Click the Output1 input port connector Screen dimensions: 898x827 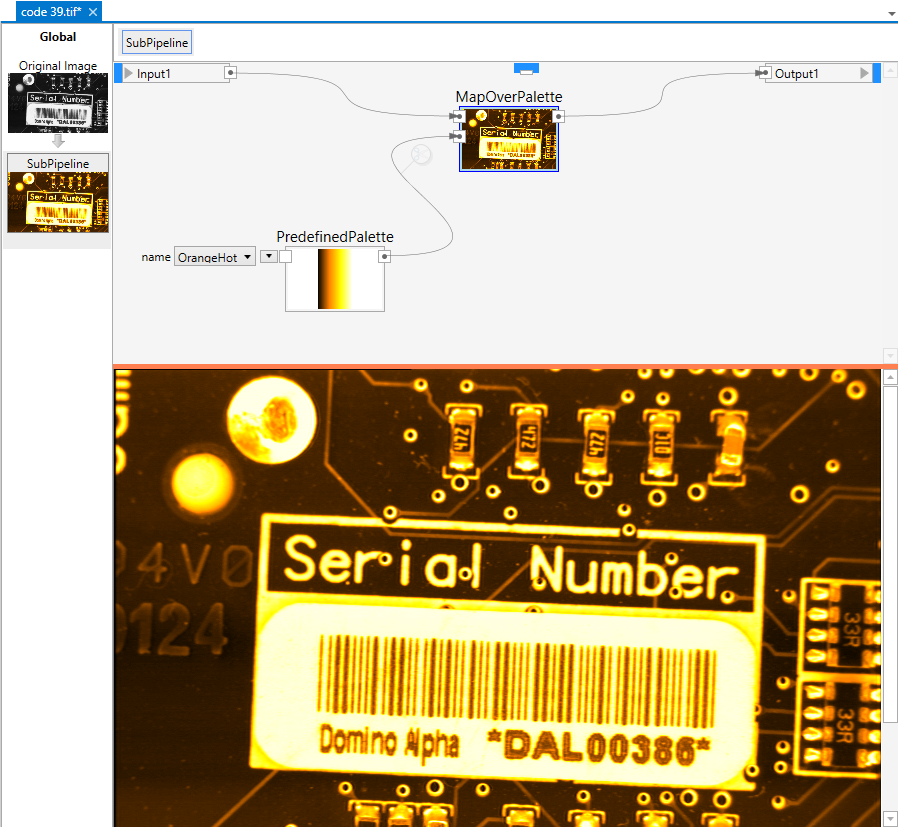tap(763, 73)
